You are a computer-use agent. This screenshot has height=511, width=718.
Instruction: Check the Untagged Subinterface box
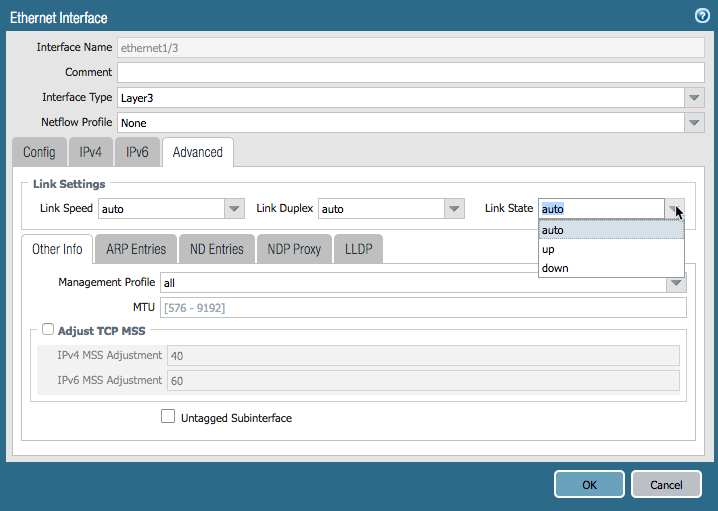coord(168,417)
